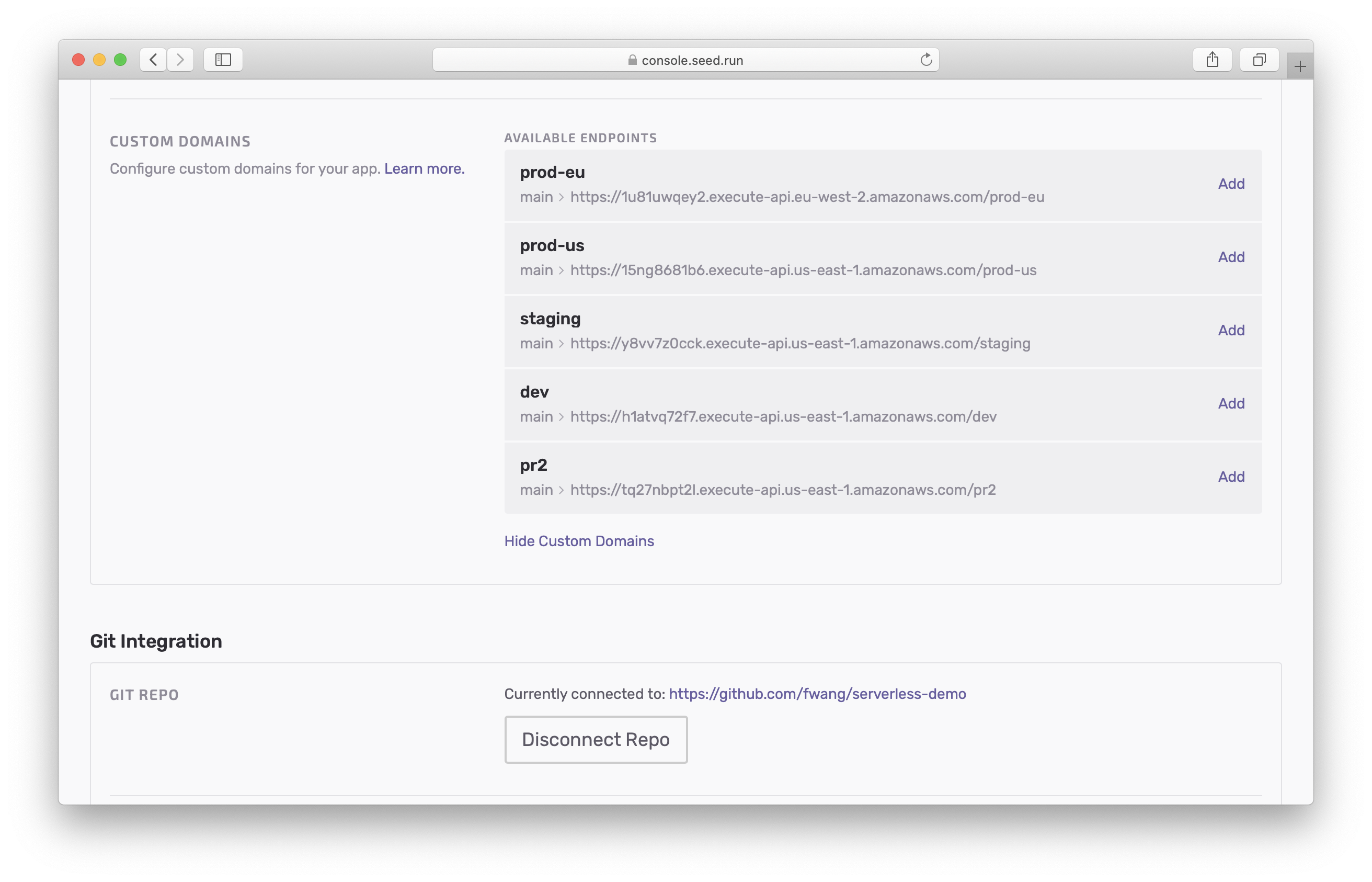Click the lock icon in the address bar
This screenshot has width=1372, height=882.
click(x=633, y=60)
